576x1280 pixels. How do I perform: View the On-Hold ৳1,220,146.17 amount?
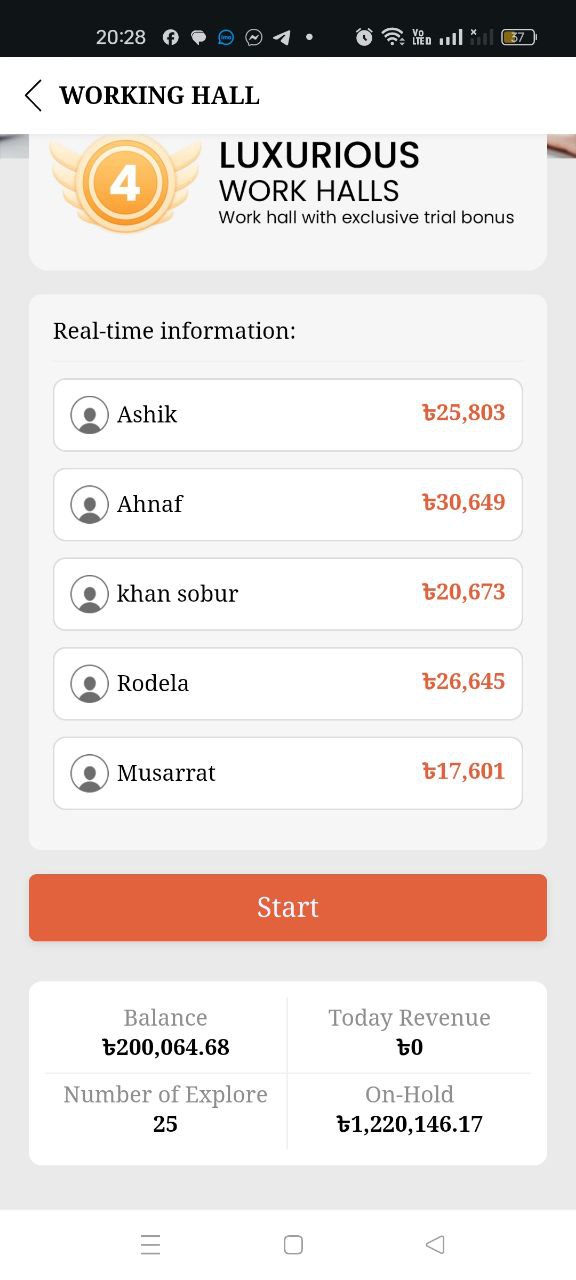(409, 1124)
